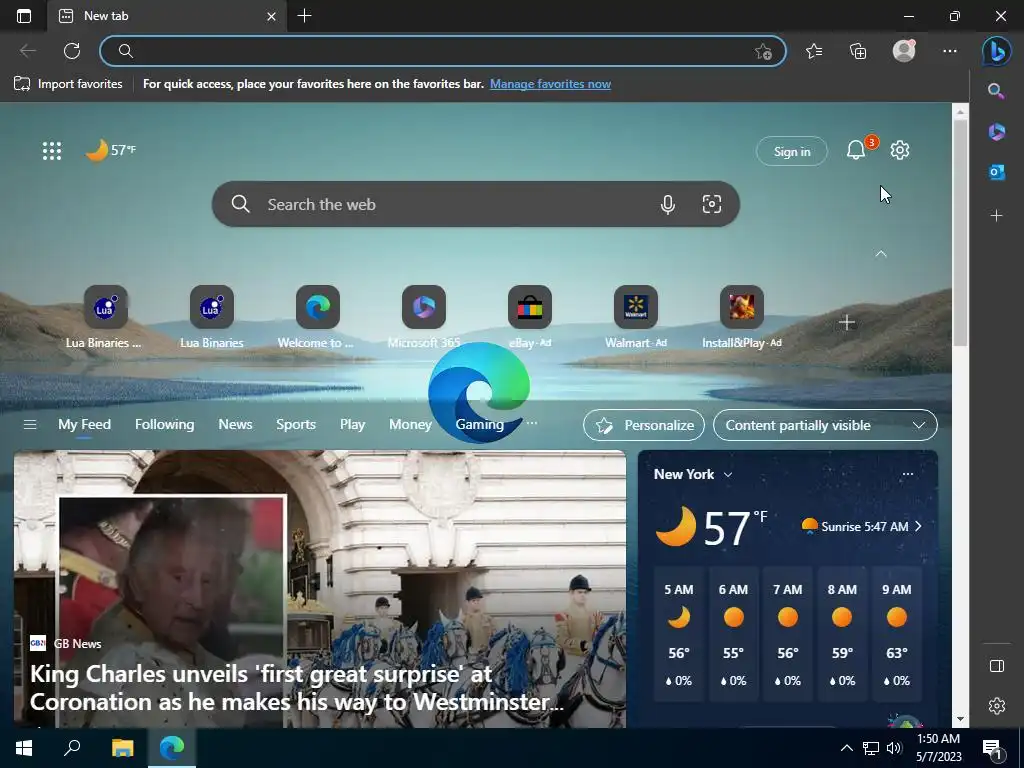Viewport: 1024px width, 768px height.
Task: Click the Sign in button
Action: [x=792, y=152]
